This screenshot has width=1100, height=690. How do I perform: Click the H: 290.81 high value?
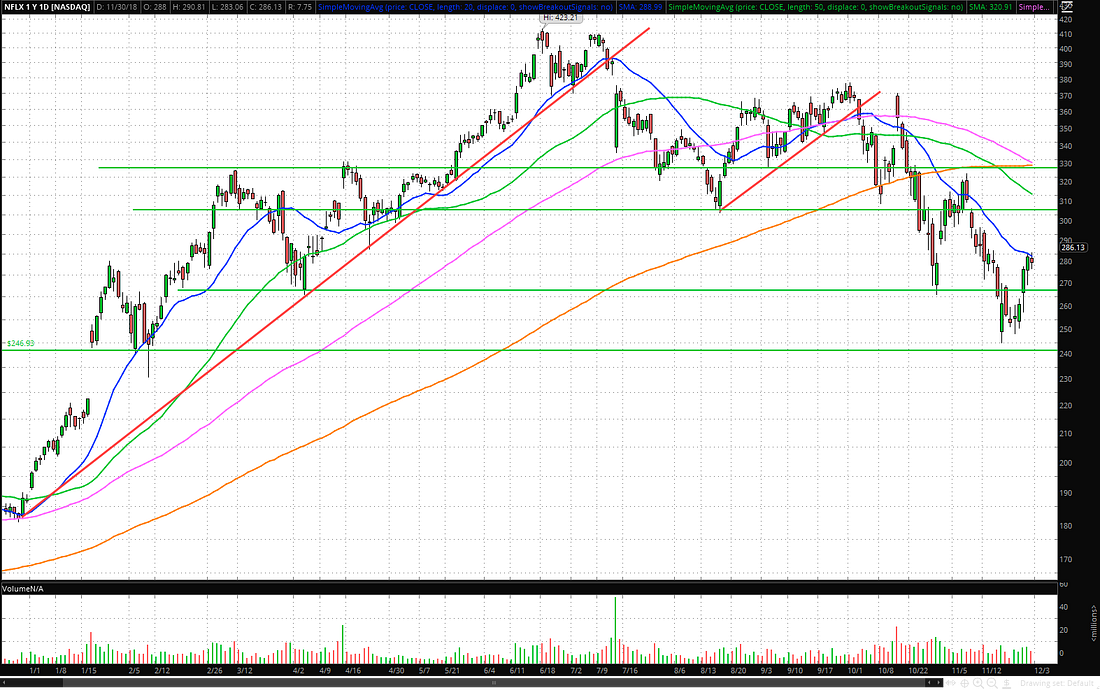[x=189, y=6]
